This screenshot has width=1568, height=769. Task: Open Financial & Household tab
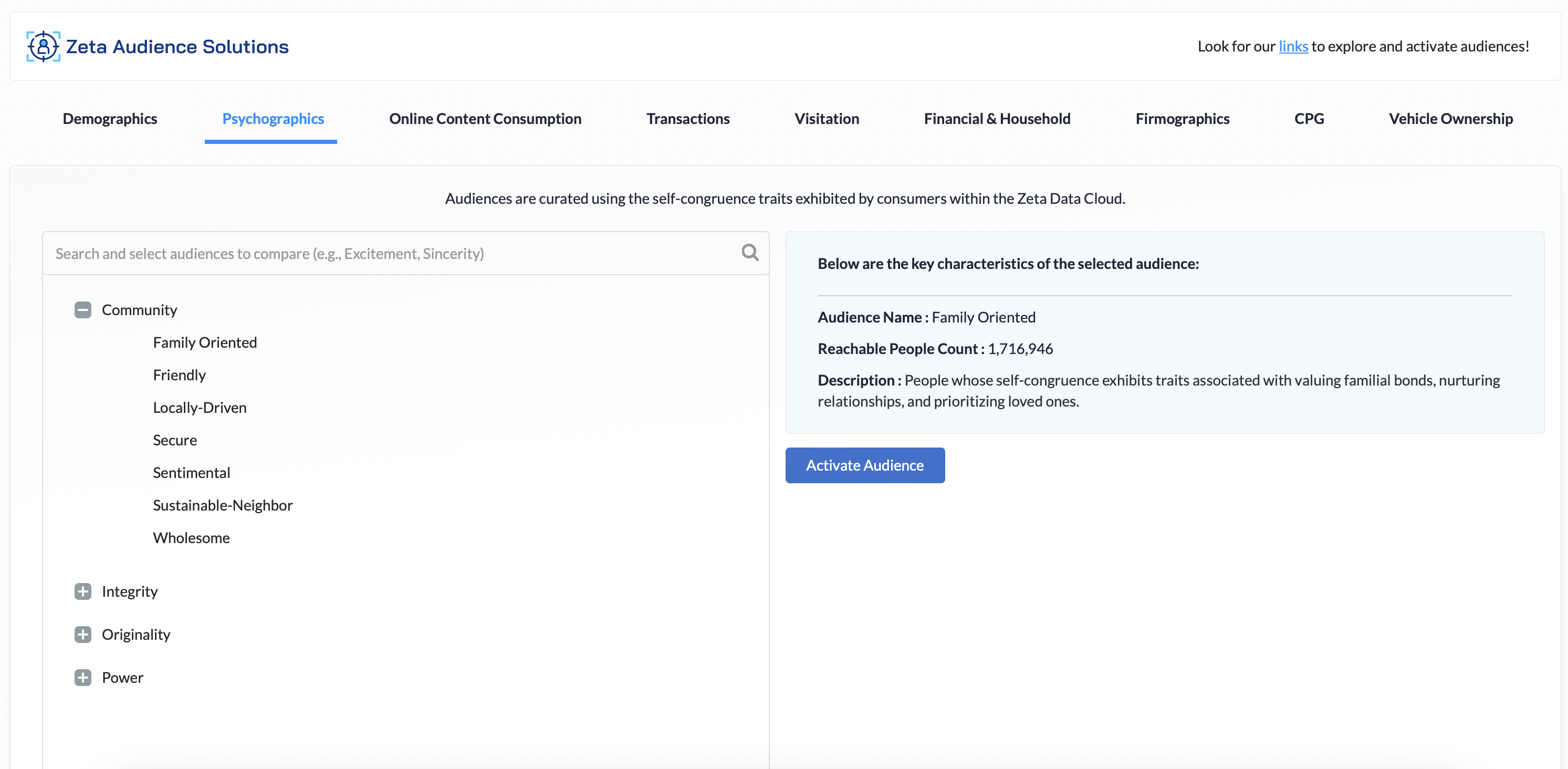(997, 119)
